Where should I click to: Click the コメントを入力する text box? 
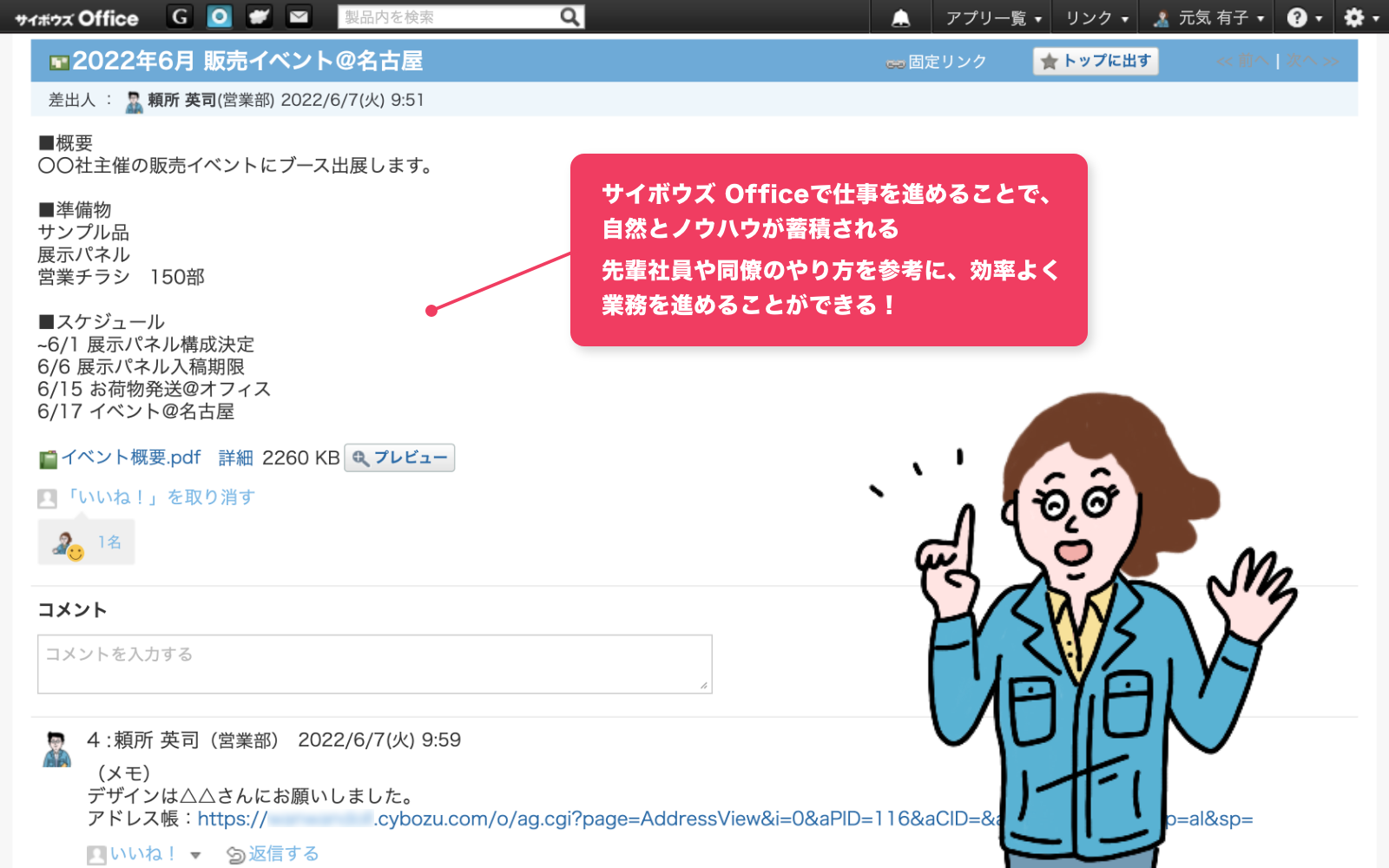[374, 664]
